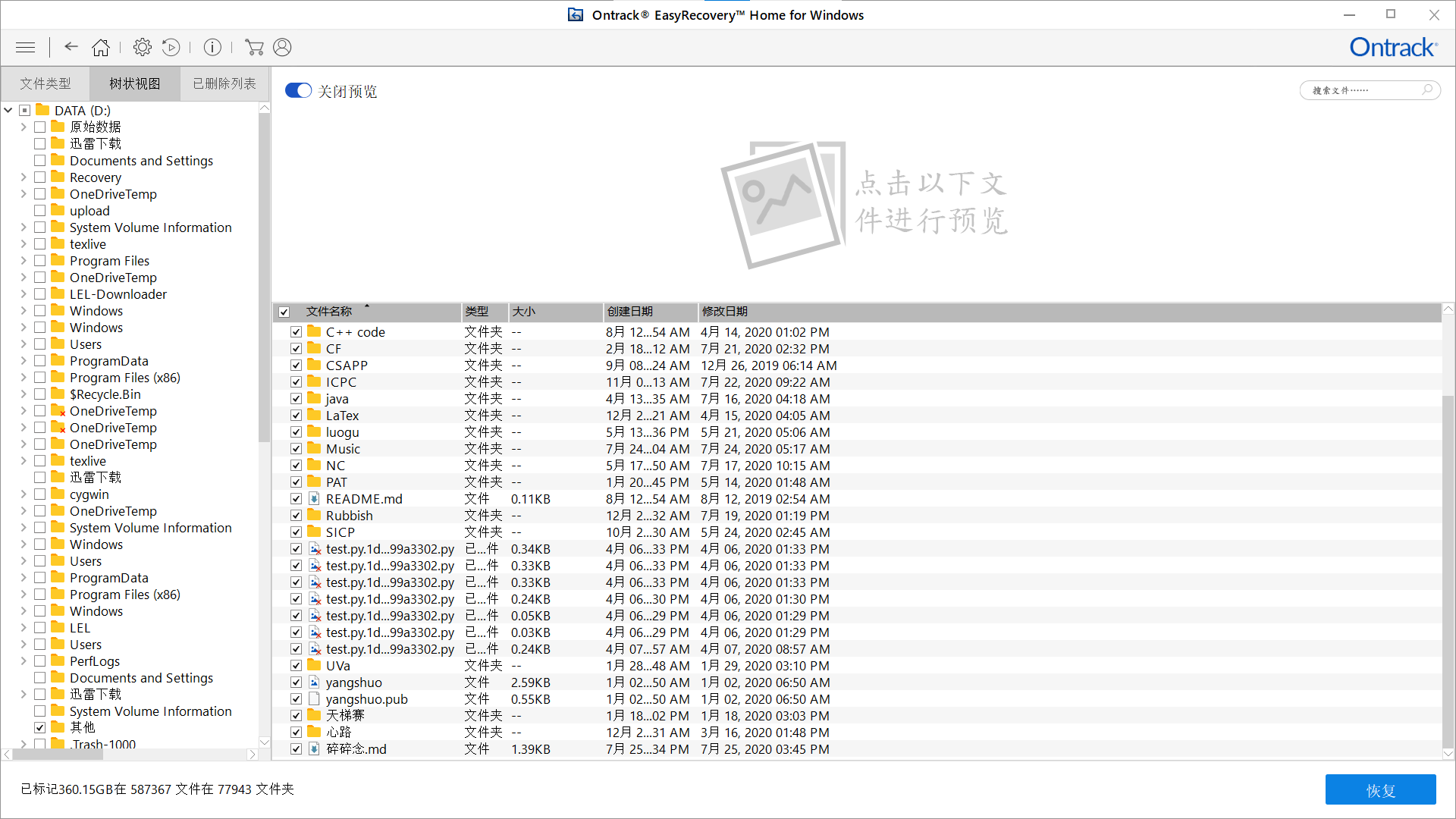Click the search magnifier icon
Image resolution: width=1456 pixels, height=819 pixels.
click(x=1427, y=89)
